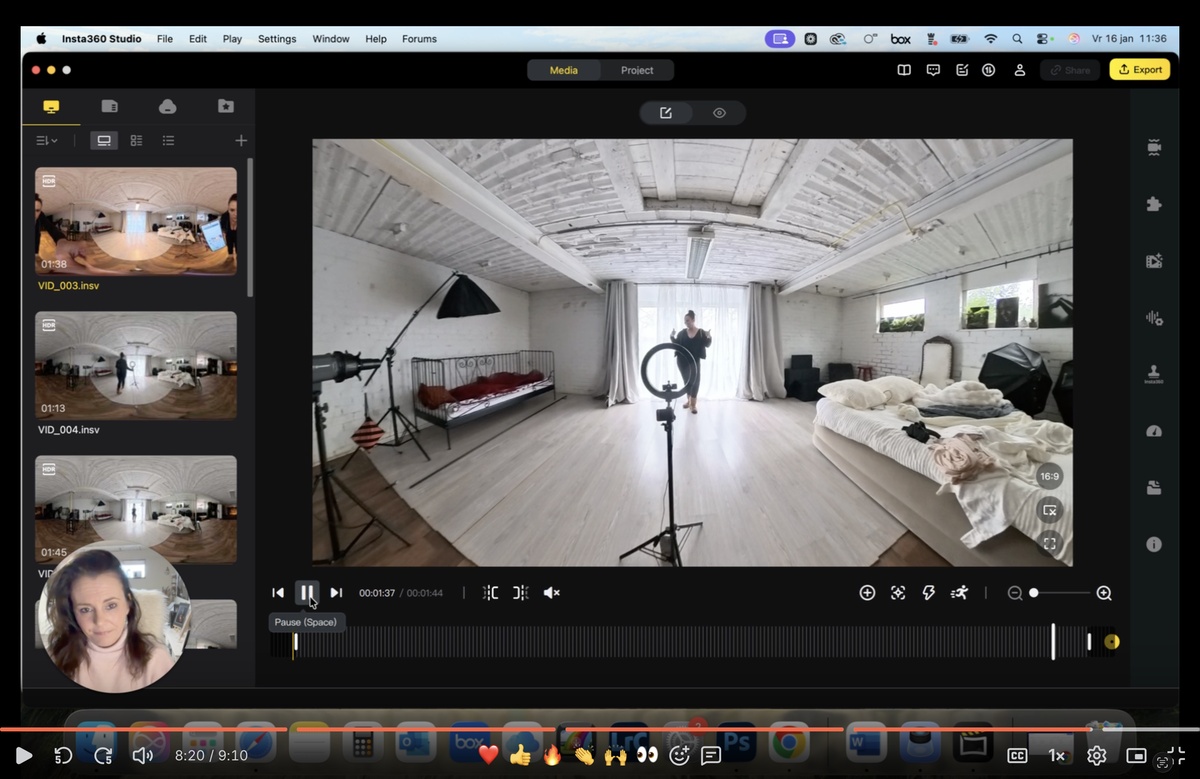Select the VID_004.insv thumbnail
The image size is (1200, 779).
[136, 365]
